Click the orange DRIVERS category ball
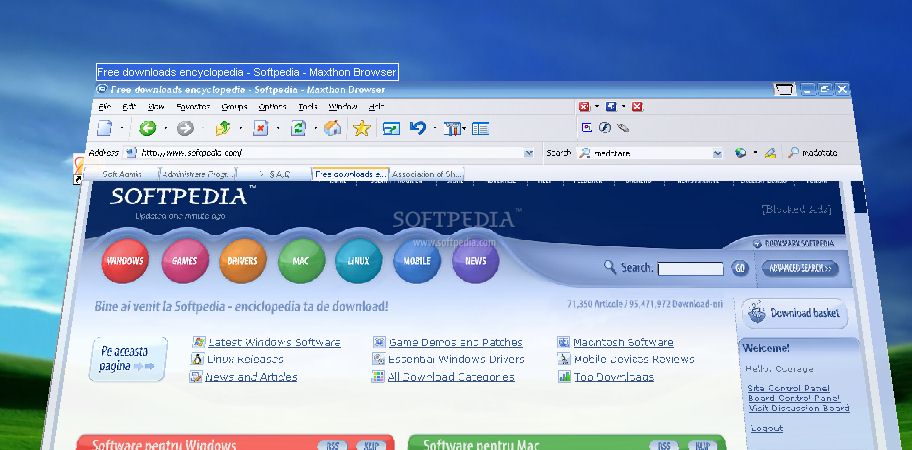912x450 pixels. point(243,260)
